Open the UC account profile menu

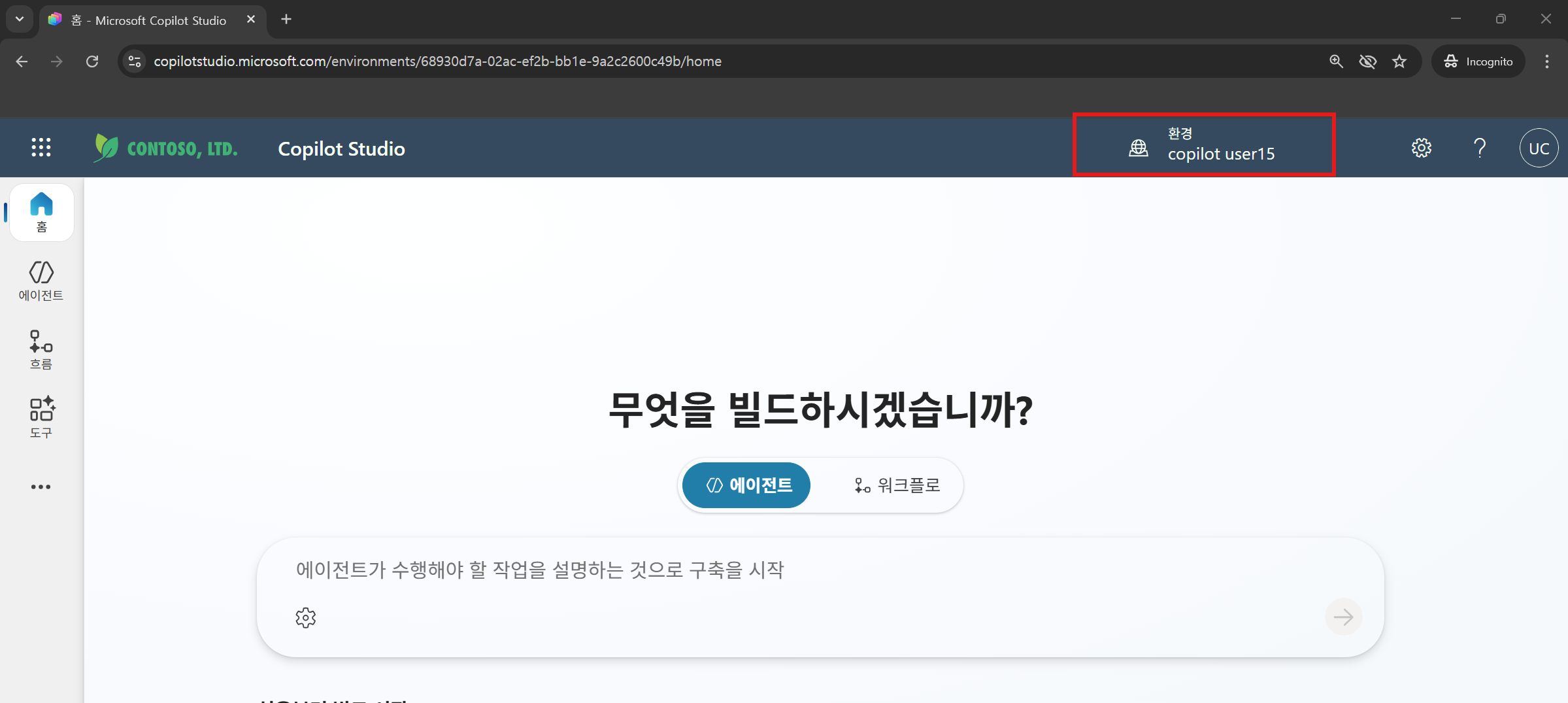point(1539,148)
